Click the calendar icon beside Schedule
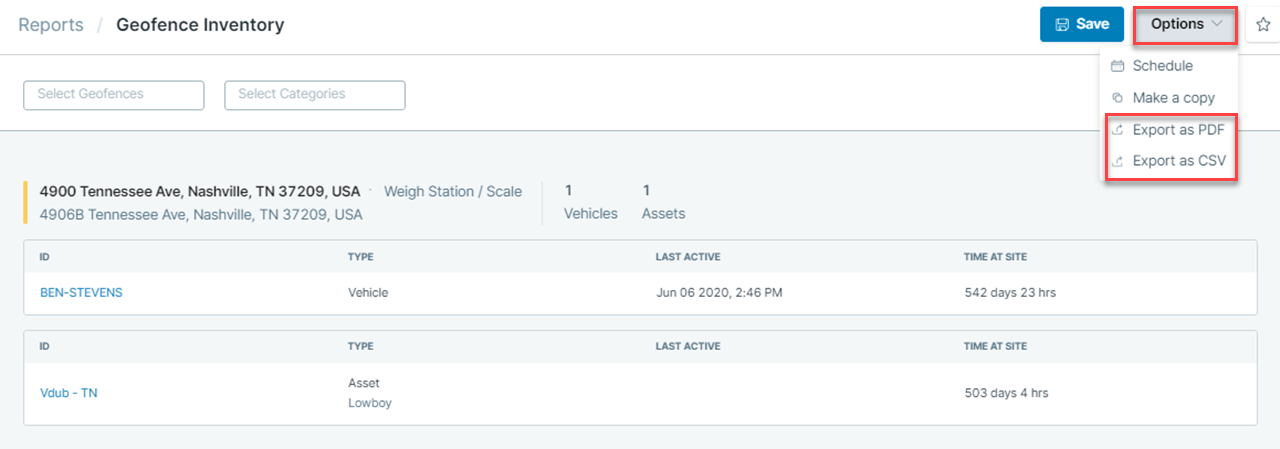The height and width of the screenshot is (449, 1280). [x=1117, y=66]
